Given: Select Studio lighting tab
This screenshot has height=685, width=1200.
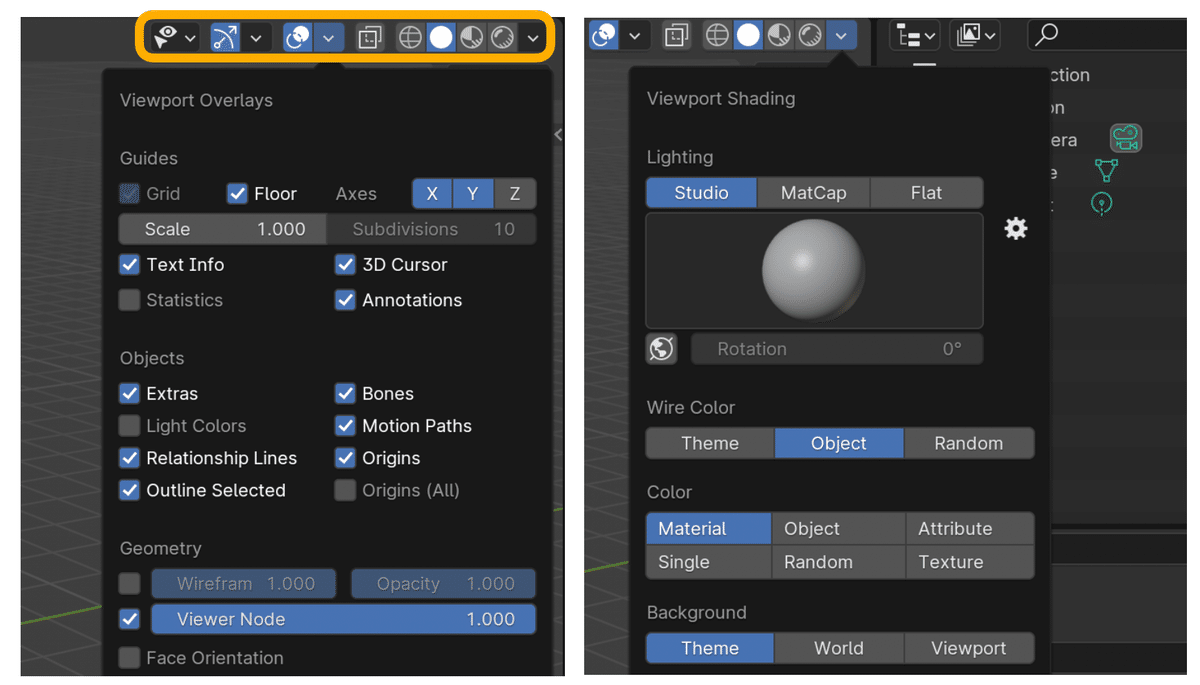Looking at the screenshot, I should click(x=701, y=193).
